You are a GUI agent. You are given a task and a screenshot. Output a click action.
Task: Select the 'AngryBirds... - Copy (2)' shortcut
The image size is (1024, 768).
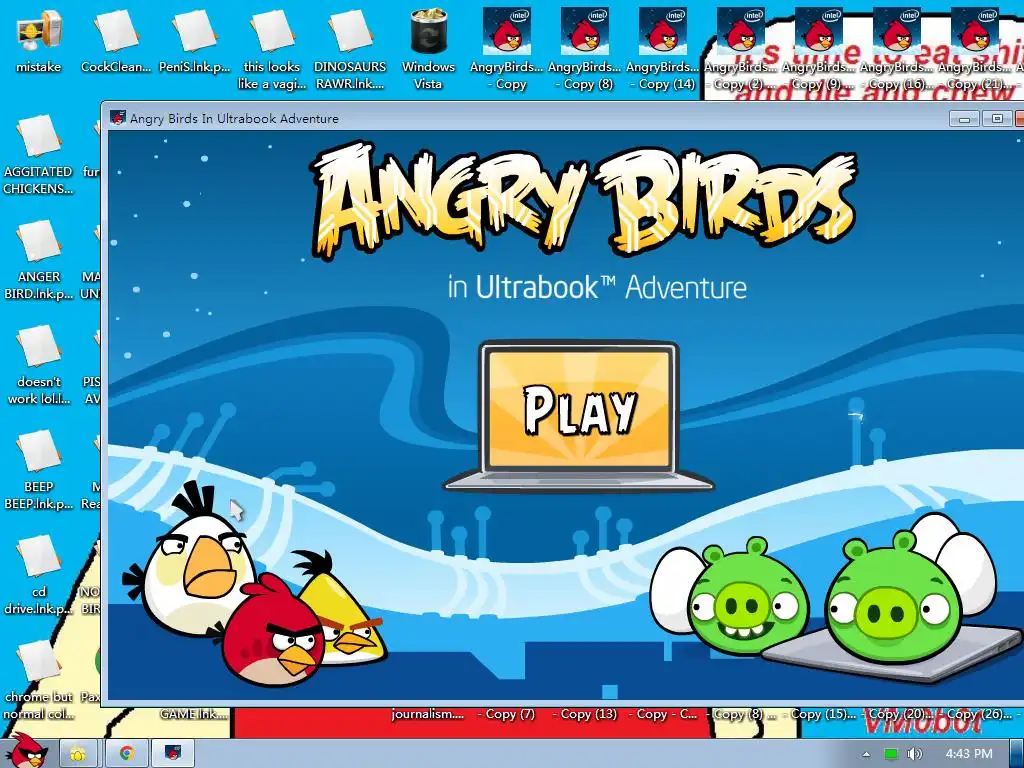coord(741,49)
